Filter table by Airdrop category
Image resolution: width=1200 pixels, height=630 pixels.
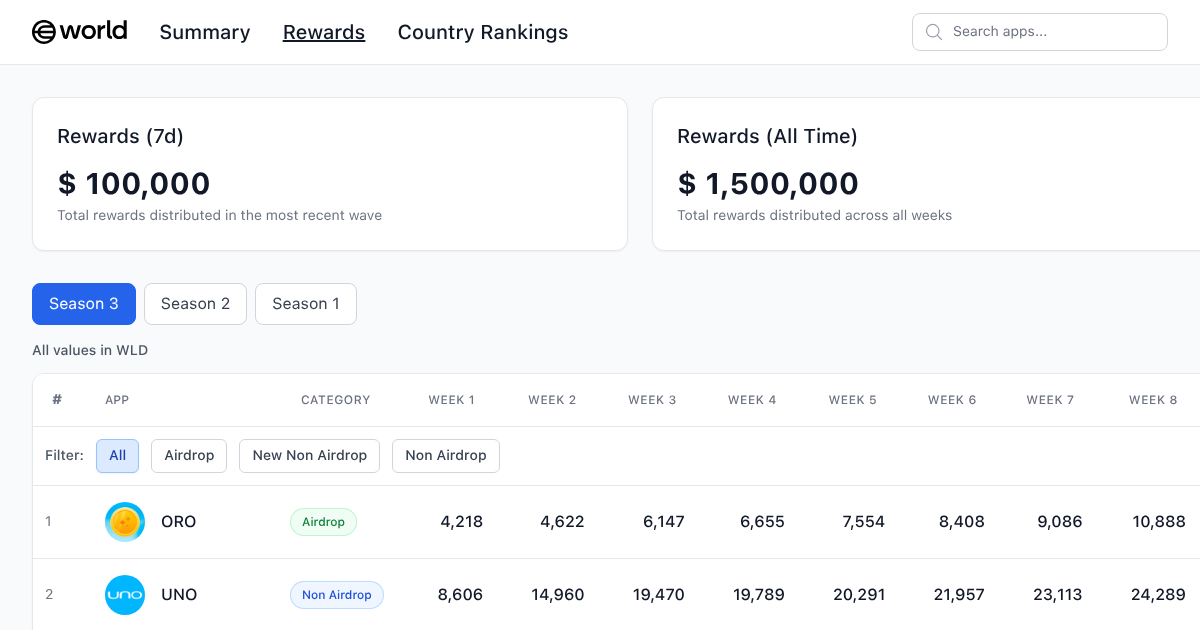tap(189, 456)
